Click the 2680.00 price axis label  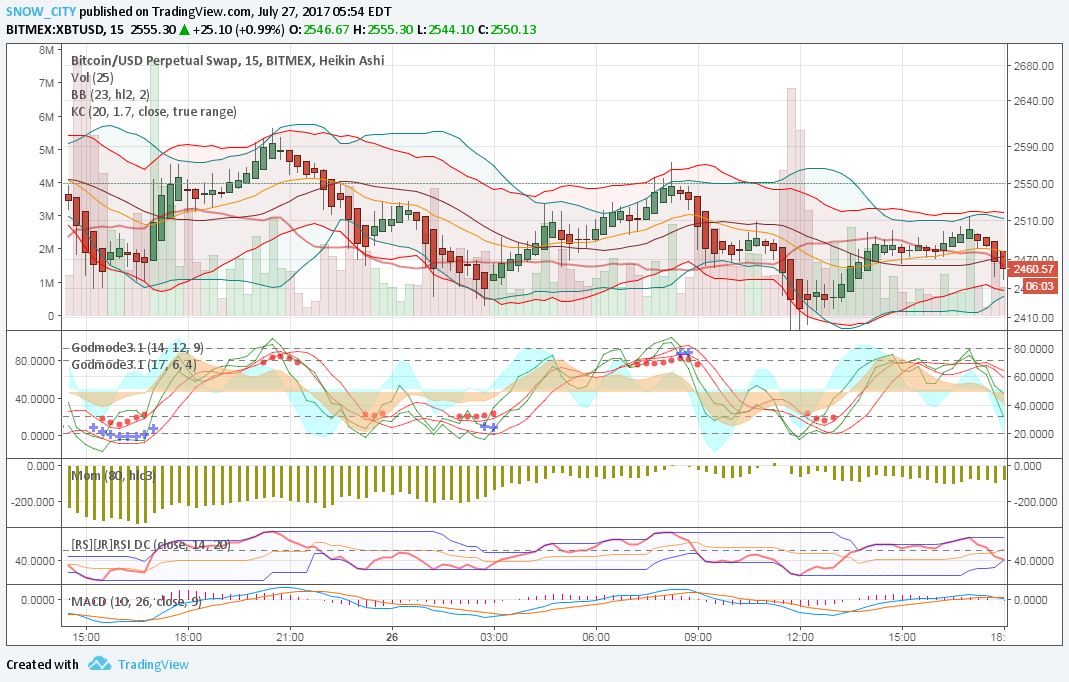point(1034,66)
